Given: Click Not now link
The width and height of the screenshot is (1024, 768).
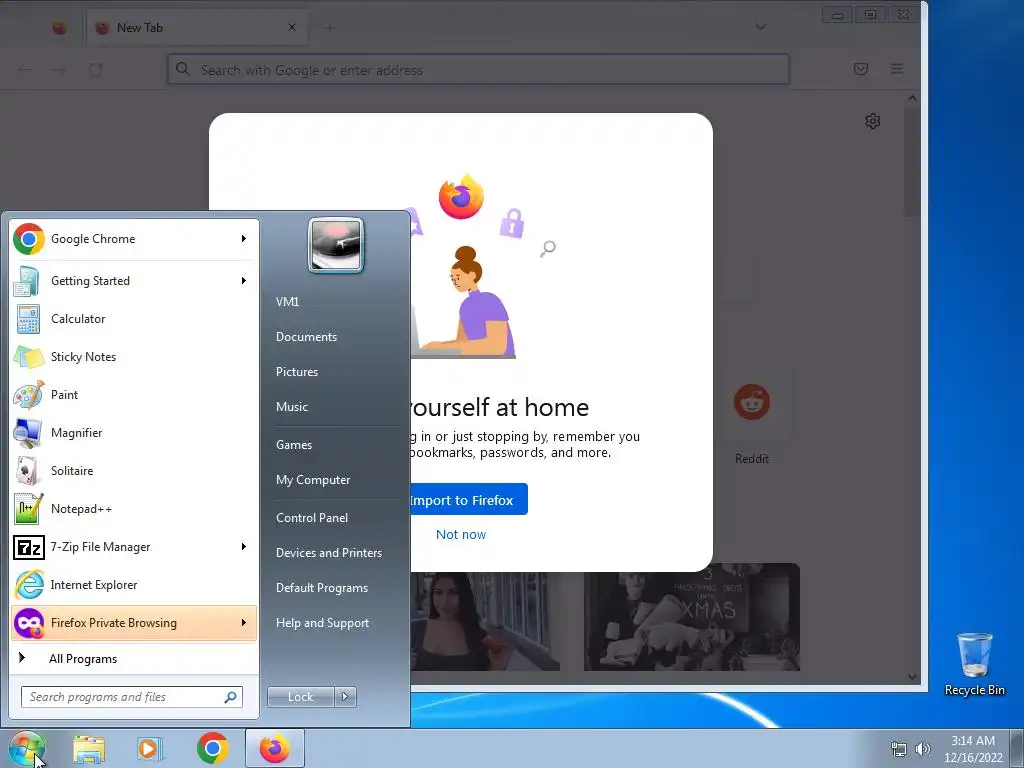Looking at the screenshot, I should pos(461,534).
